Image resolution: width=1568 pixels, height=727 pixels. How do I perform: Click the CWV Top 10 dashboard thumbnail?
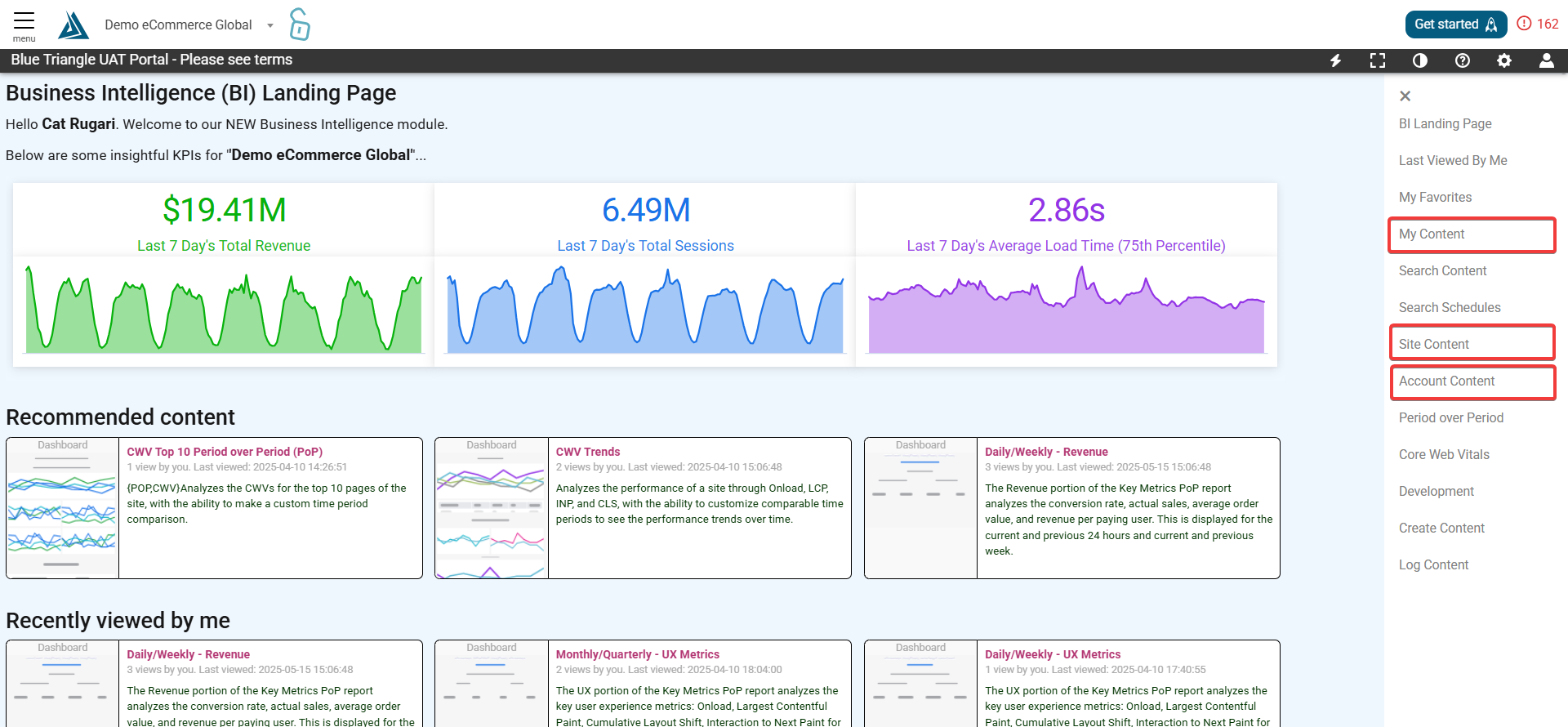(x=63, y=508)
